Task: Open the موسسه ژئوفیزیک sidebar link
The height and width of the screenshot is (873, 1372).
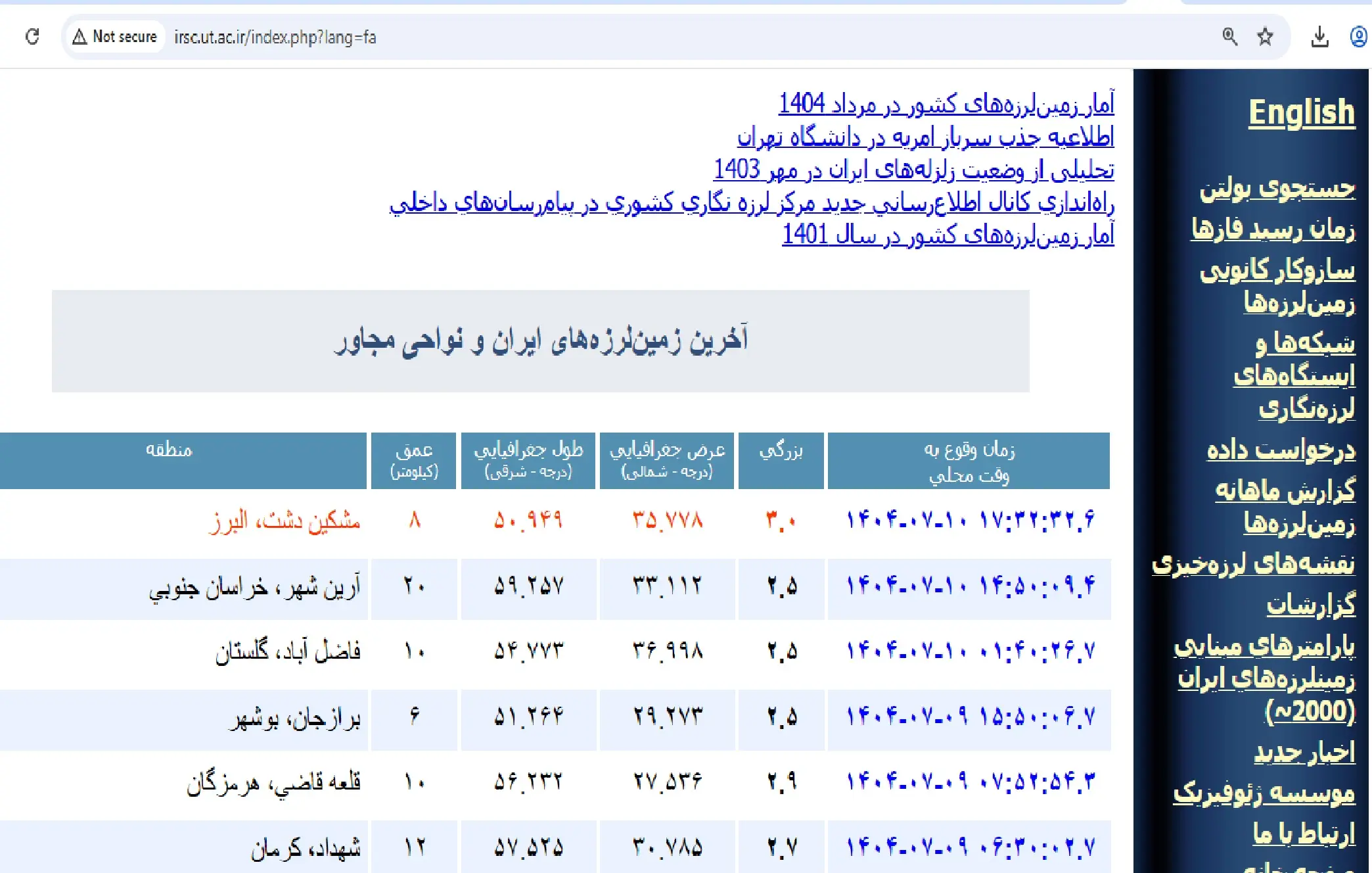Action: 1264,793
